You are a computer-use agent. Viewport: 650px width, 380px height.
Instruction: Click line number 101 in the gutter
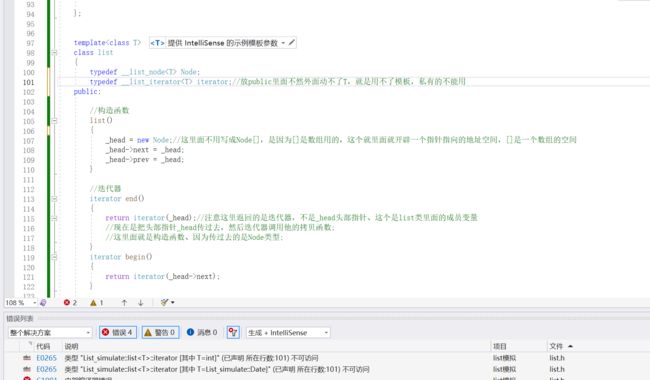point(29,82)
